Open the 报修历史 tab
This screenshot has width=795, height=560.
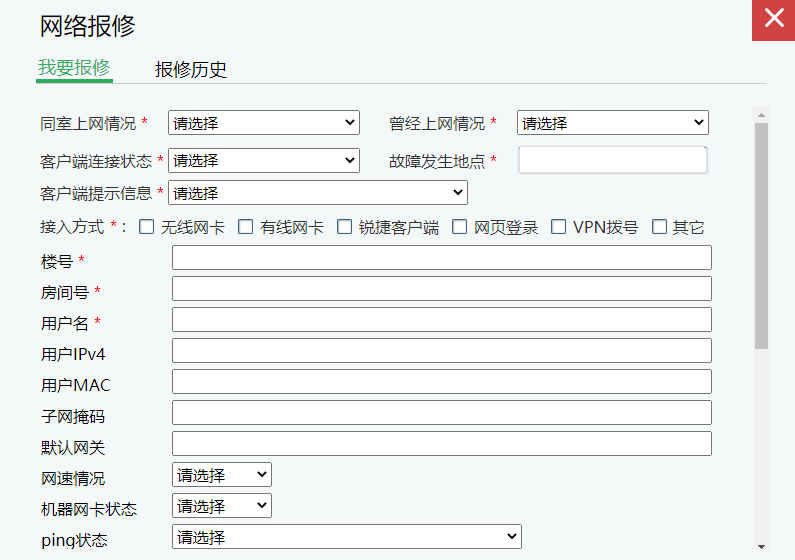(191, 69)
